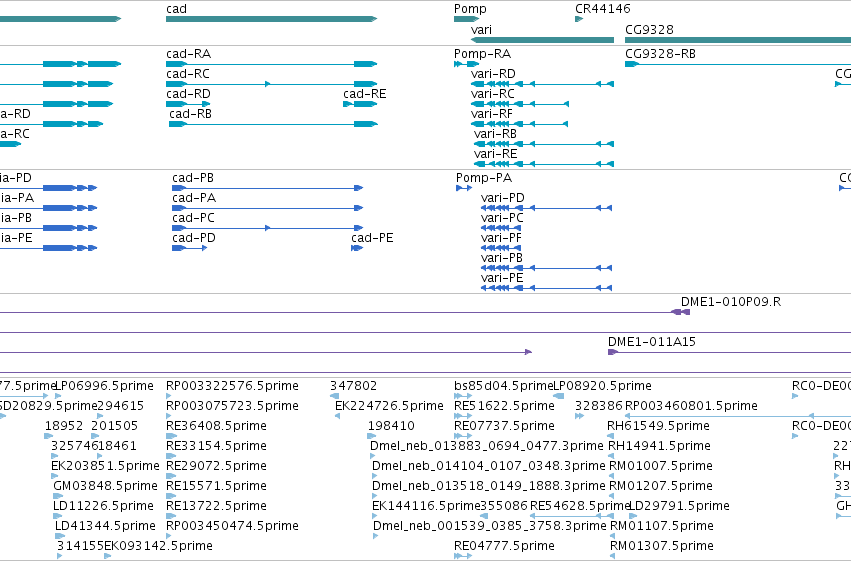Click the RE15571.5prime EST label
Viewport: 851px width, 561px height.
coord(216,487)
